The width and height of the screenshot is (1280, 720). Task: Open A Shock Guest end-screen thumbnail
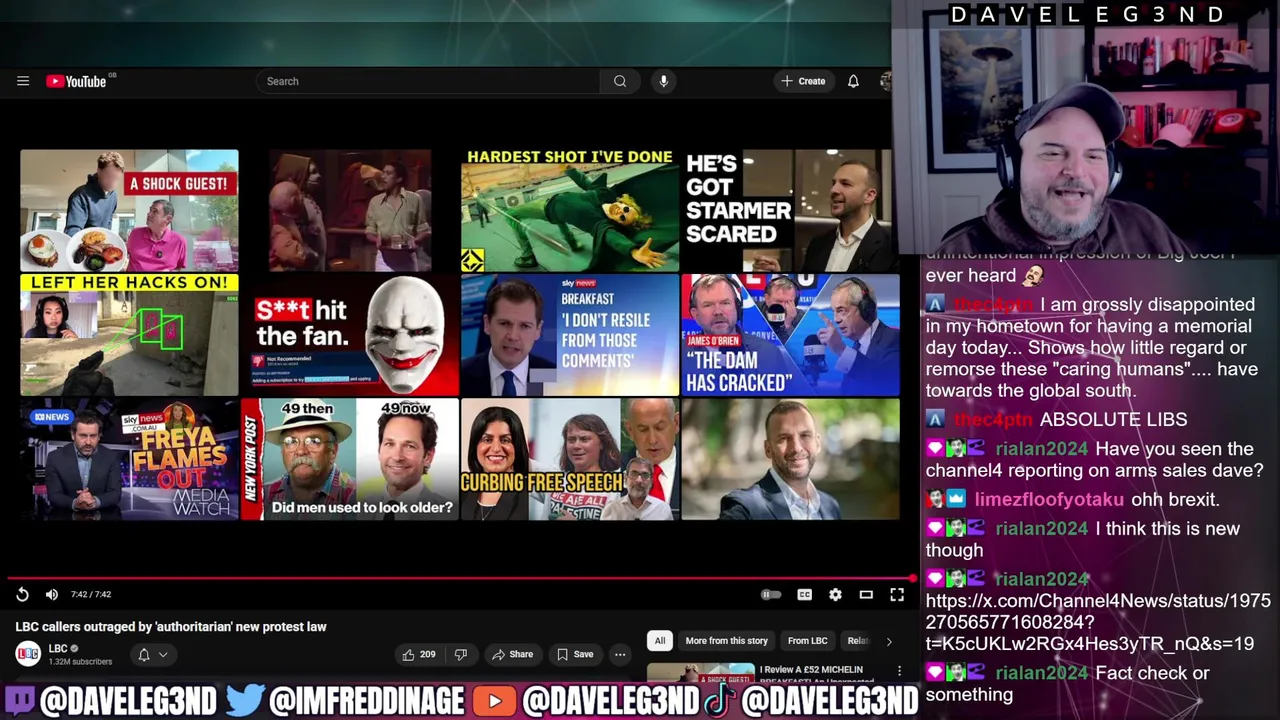[x=129, y=210]
